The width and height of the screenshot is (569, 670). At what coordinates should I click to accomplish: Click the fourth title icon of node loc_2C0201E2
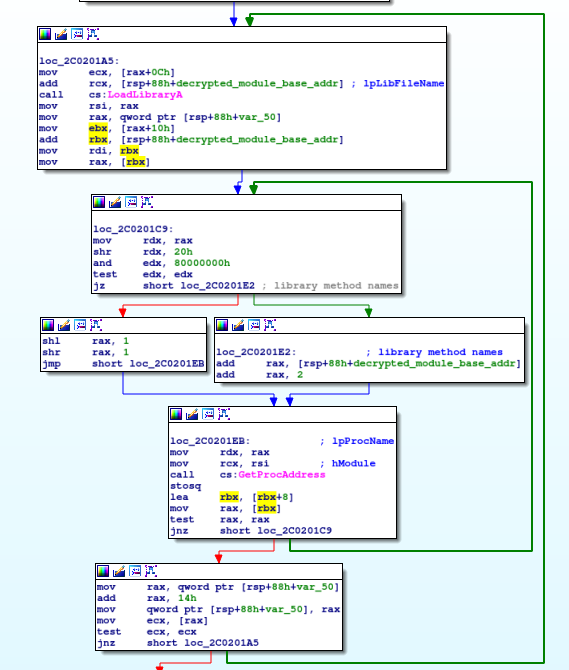[x=270, y=325]
